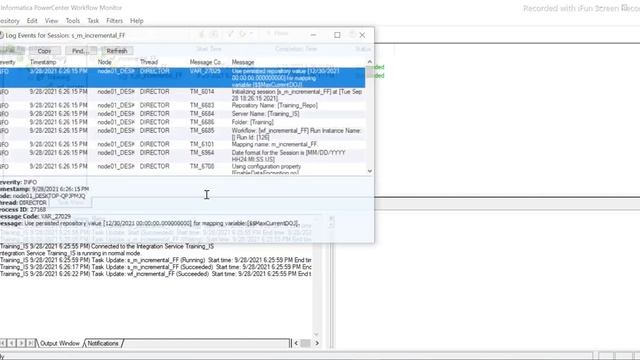Maximize the Log Events window

(x=337, y=35)
